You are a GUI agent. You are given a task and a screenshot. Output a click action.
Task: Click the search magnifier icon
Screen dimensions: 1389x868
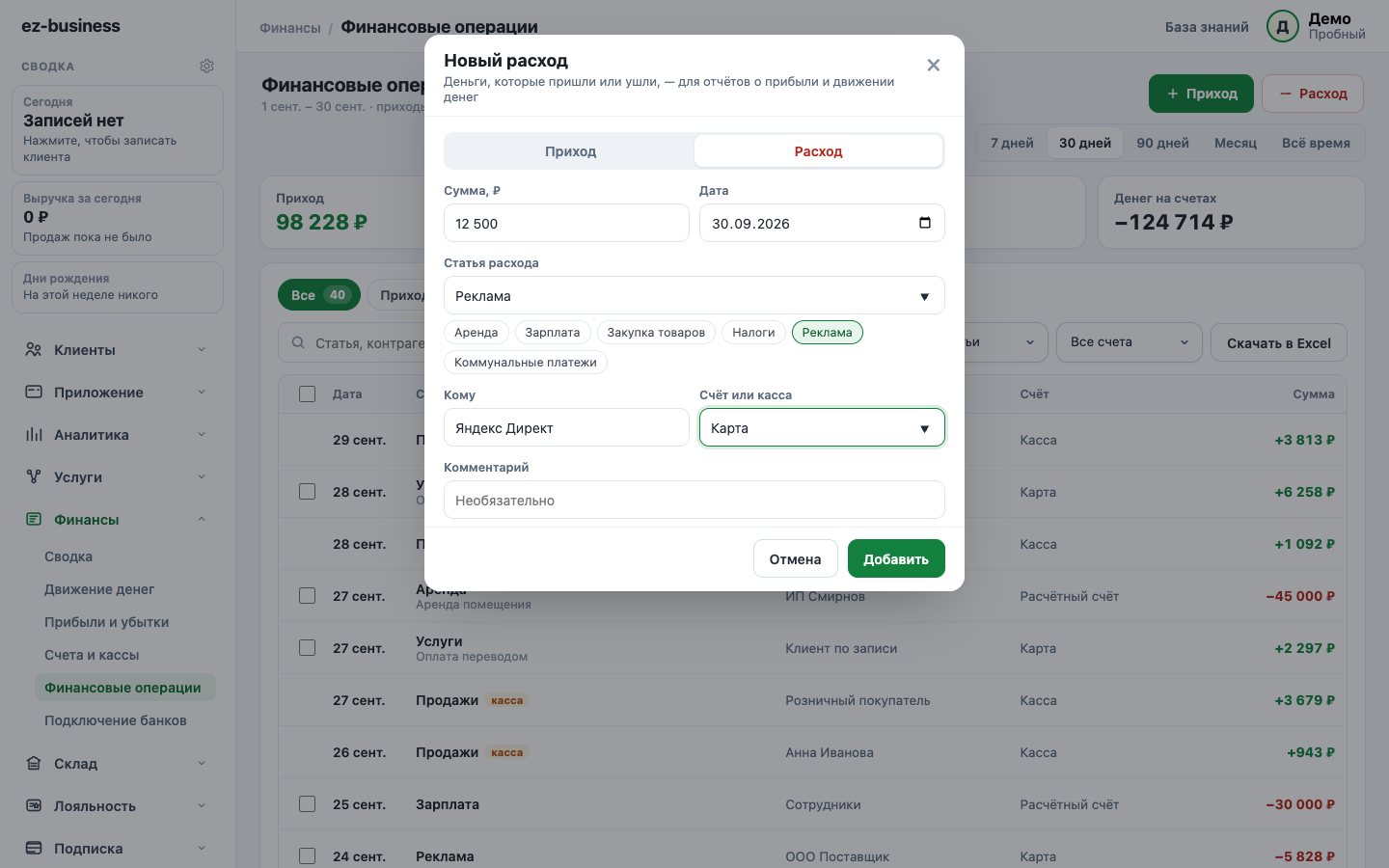[297, 343]
